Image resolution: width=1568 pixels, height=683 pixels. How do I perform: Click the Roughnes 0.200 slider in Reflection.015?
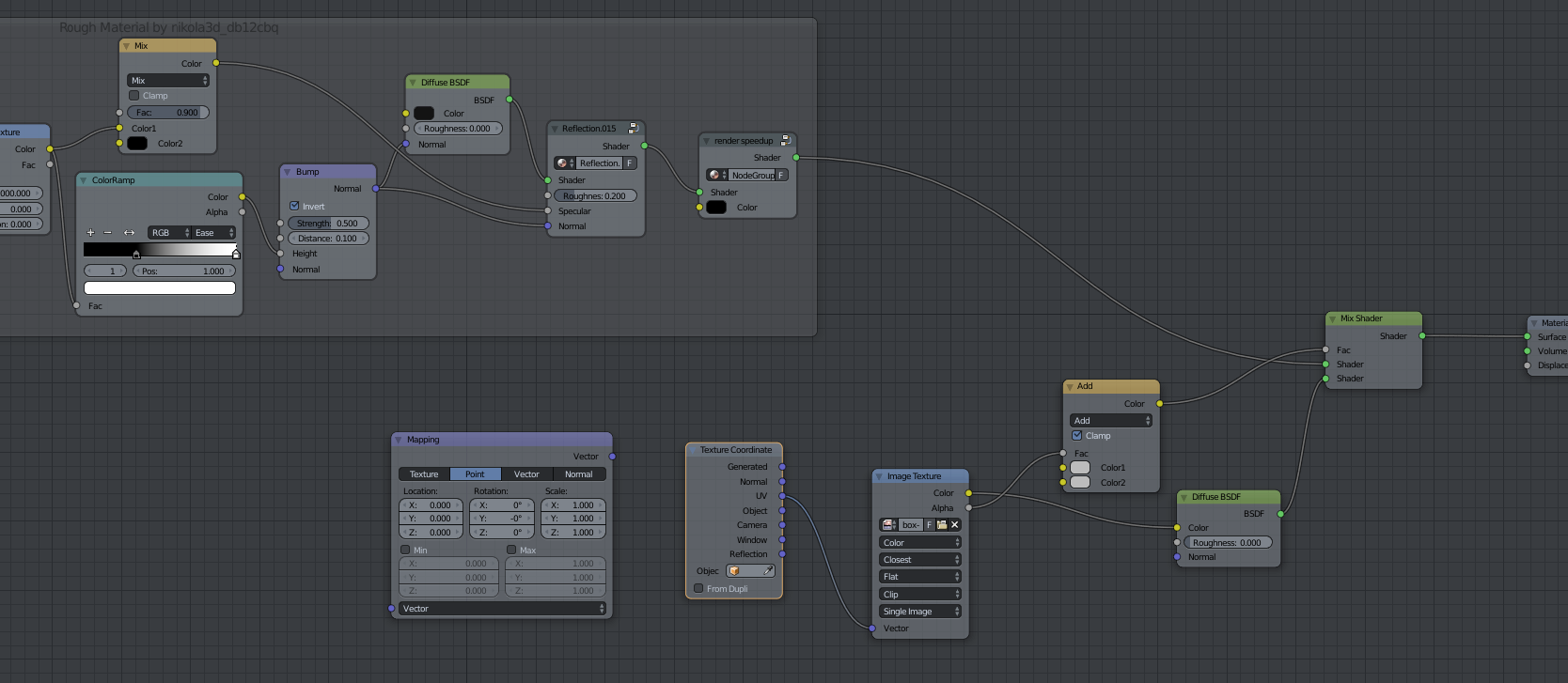point(596,196)
